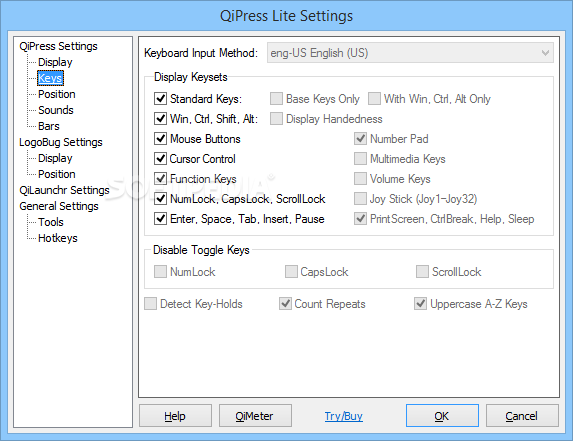This screenshot has height=441, width=573.
Task: Click the Help button
Action: 175,416
